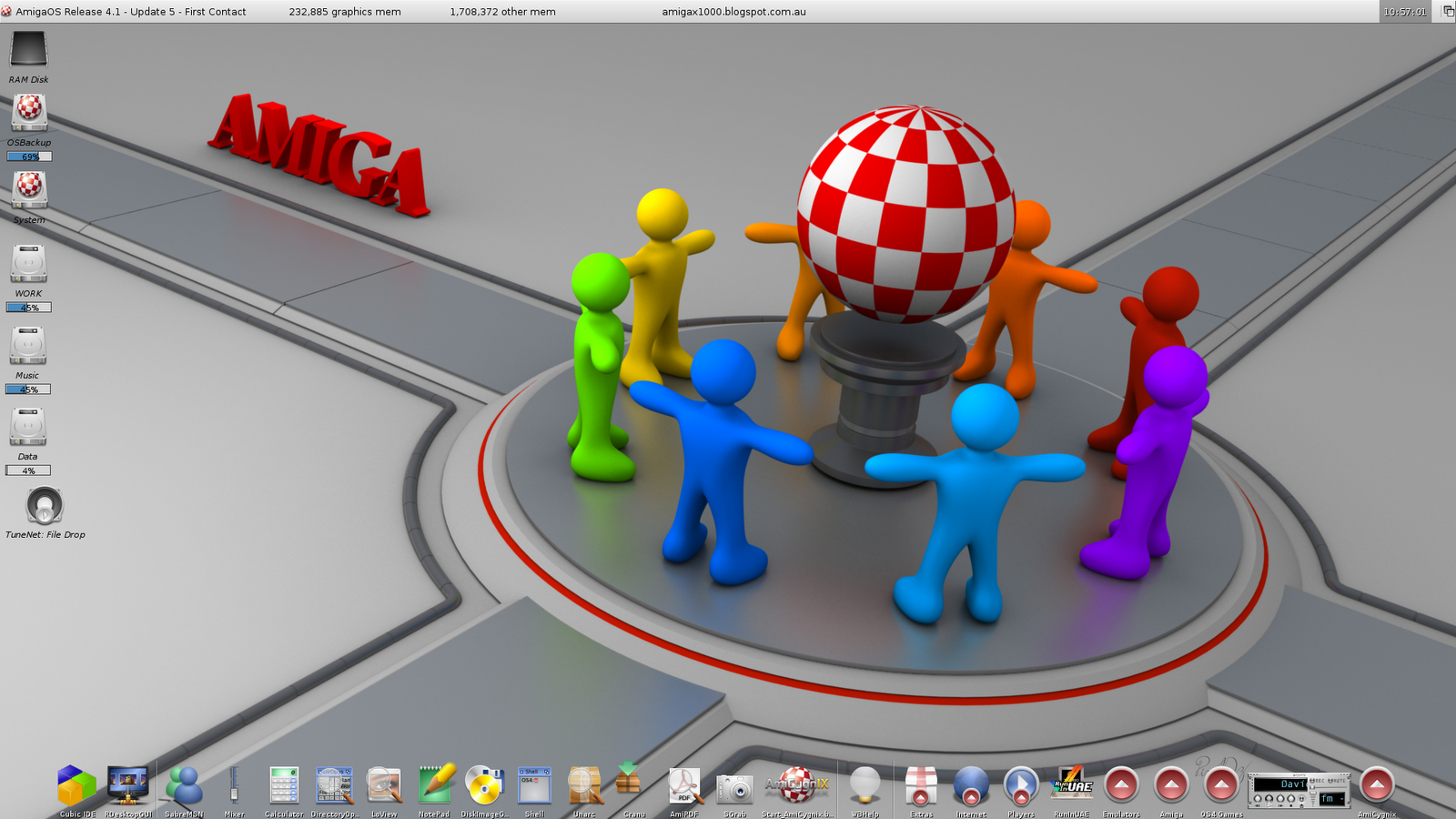Image resolution: width=1456 pixels, height=819 pixels.
Task: Click the amigax1000.blogspot.com.au title text
Action: click(733, 12)
